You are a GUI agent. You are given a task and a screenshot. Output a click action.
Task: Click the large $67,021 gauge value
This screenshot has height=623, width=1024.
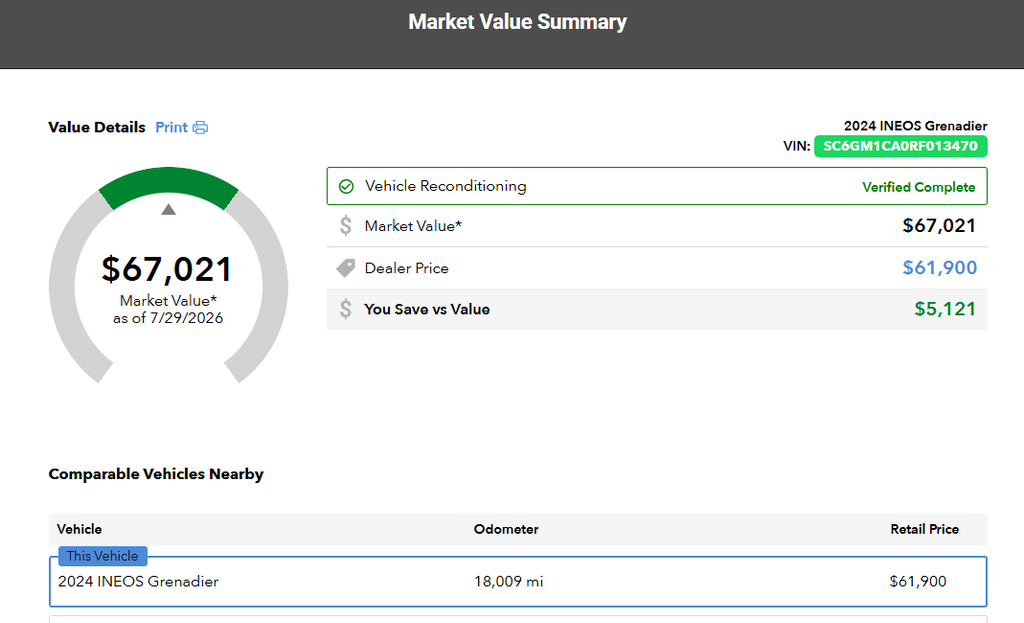point(167,269)
